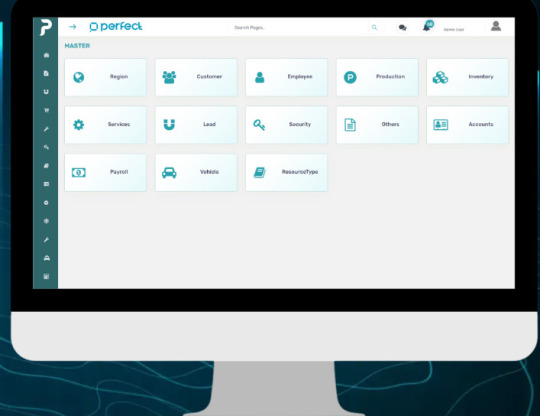This screenshot has width=540, height=416.
Task: Open the Customer tile with people icon
Action: [x=196, y=77]
